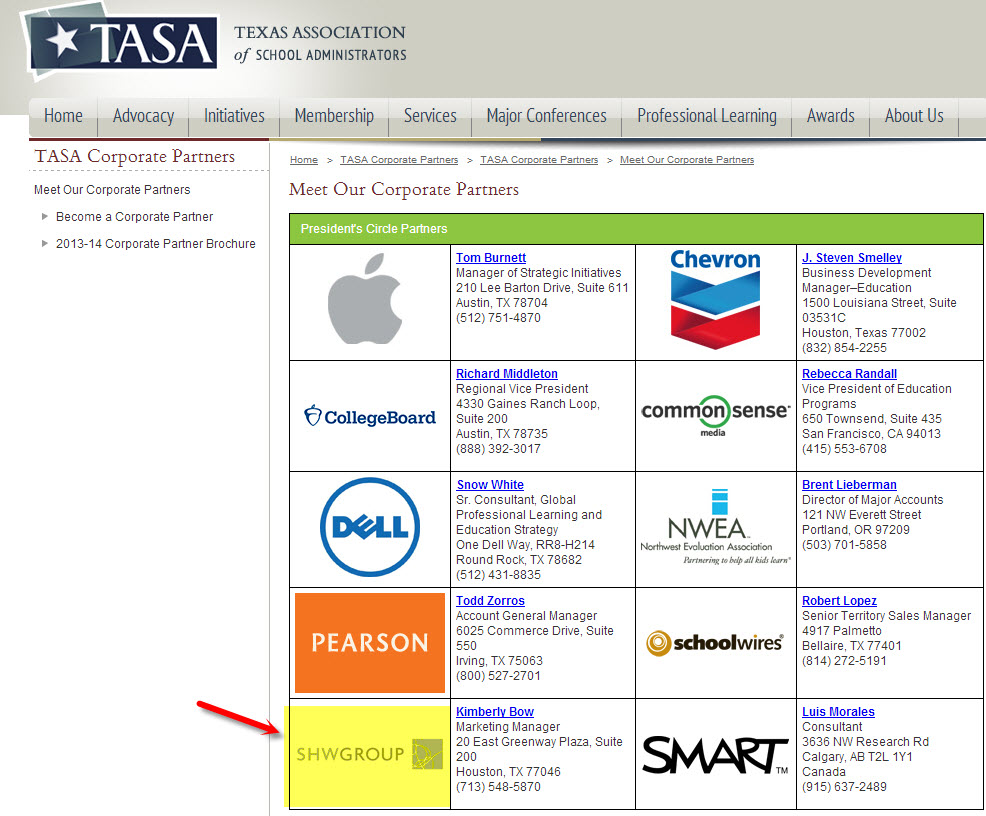Click SHW Group's phone number (713) 548-5870
986x816 pixels.
tap(498, 786)
